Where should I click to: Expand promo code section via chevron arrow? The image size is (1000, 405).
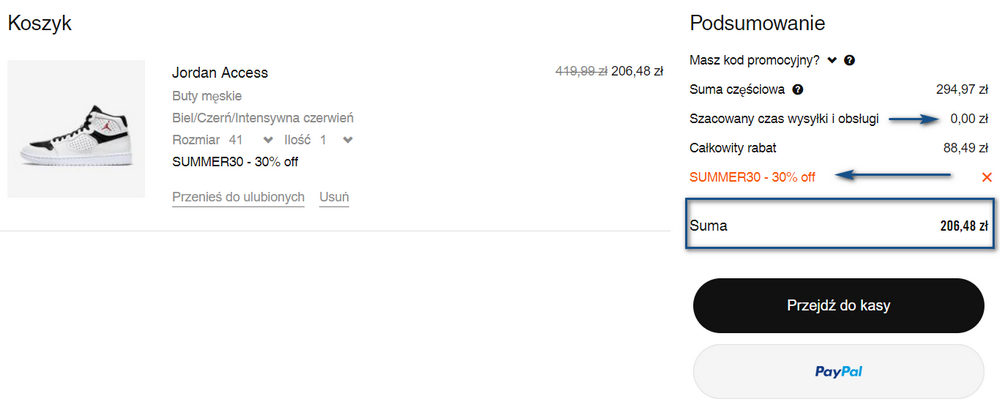click(x=831, y=61)
